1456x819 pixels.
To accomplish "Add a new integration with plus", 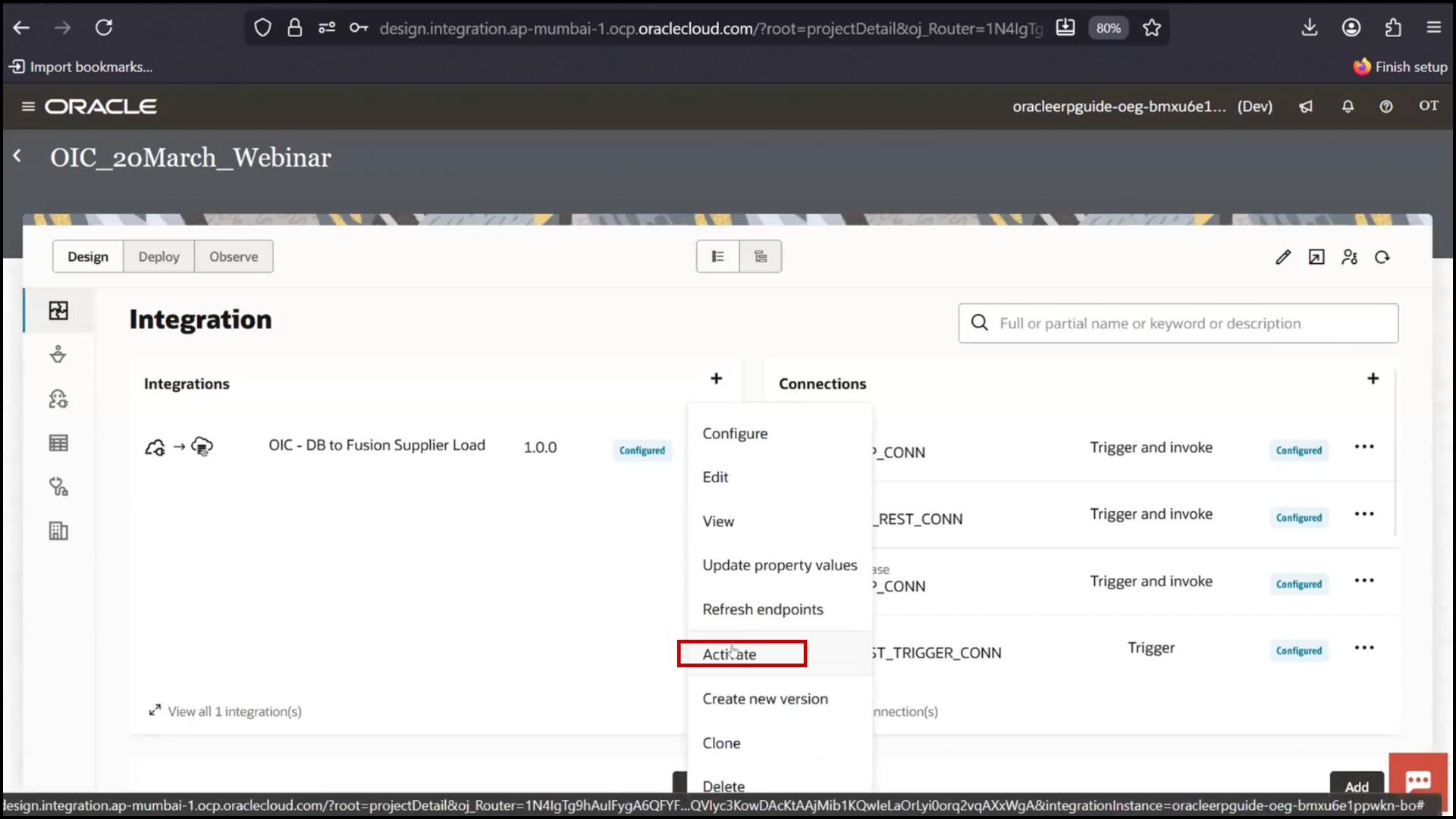I will pyautogui.click(x=716, y=378).
